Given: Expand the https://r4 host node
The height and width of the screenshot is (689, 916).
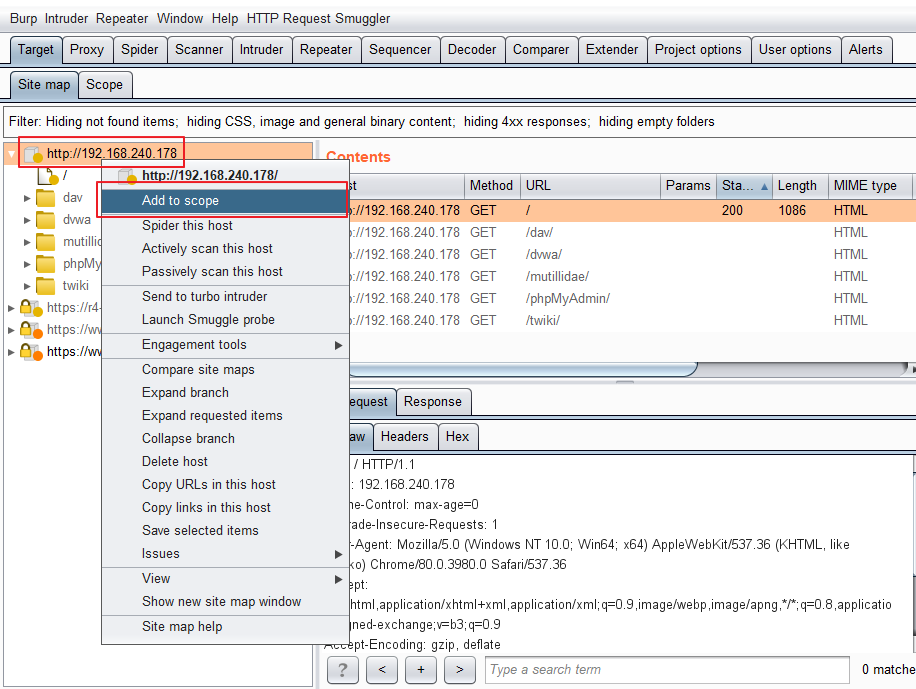Looking at the screenshot, I should (11, 308).
